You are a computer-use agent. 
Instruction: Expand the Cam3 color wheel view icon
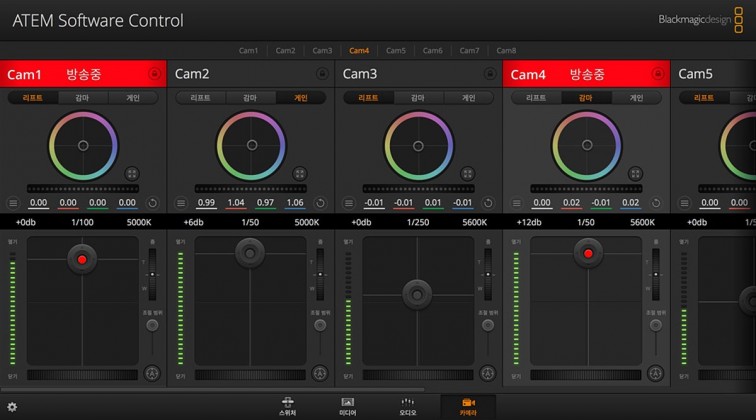467,174
